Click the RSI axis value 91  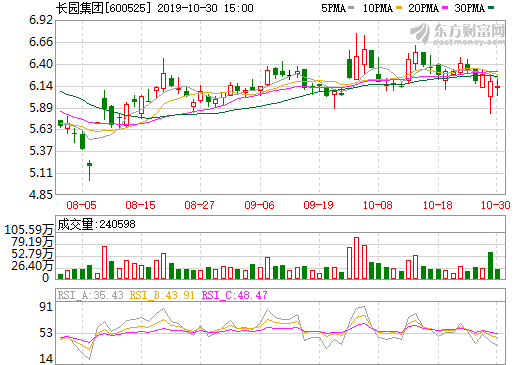[46, 307]
